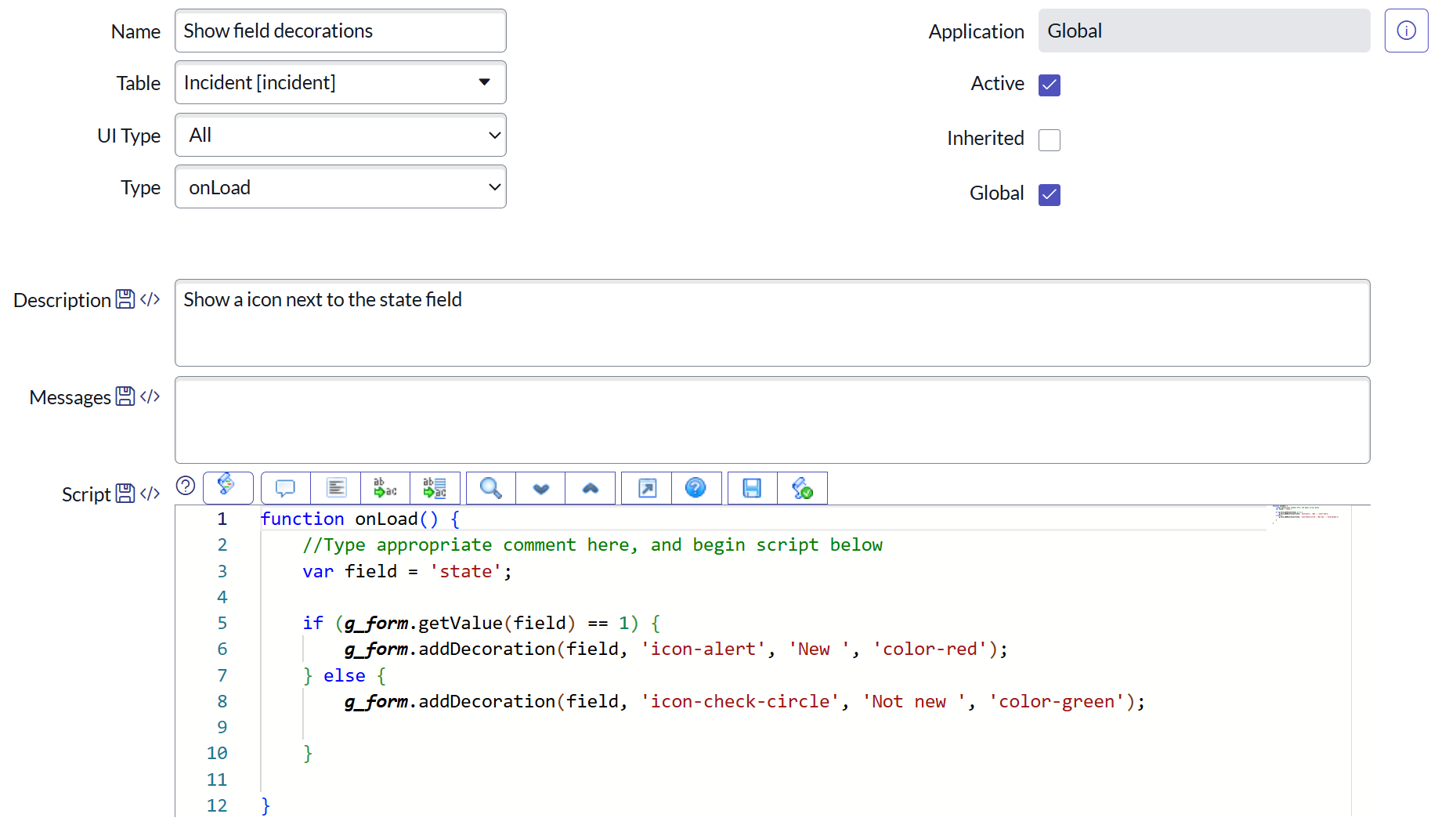Enable the Inherited checkbox

pyautogui.click(x=1049, y=139)
